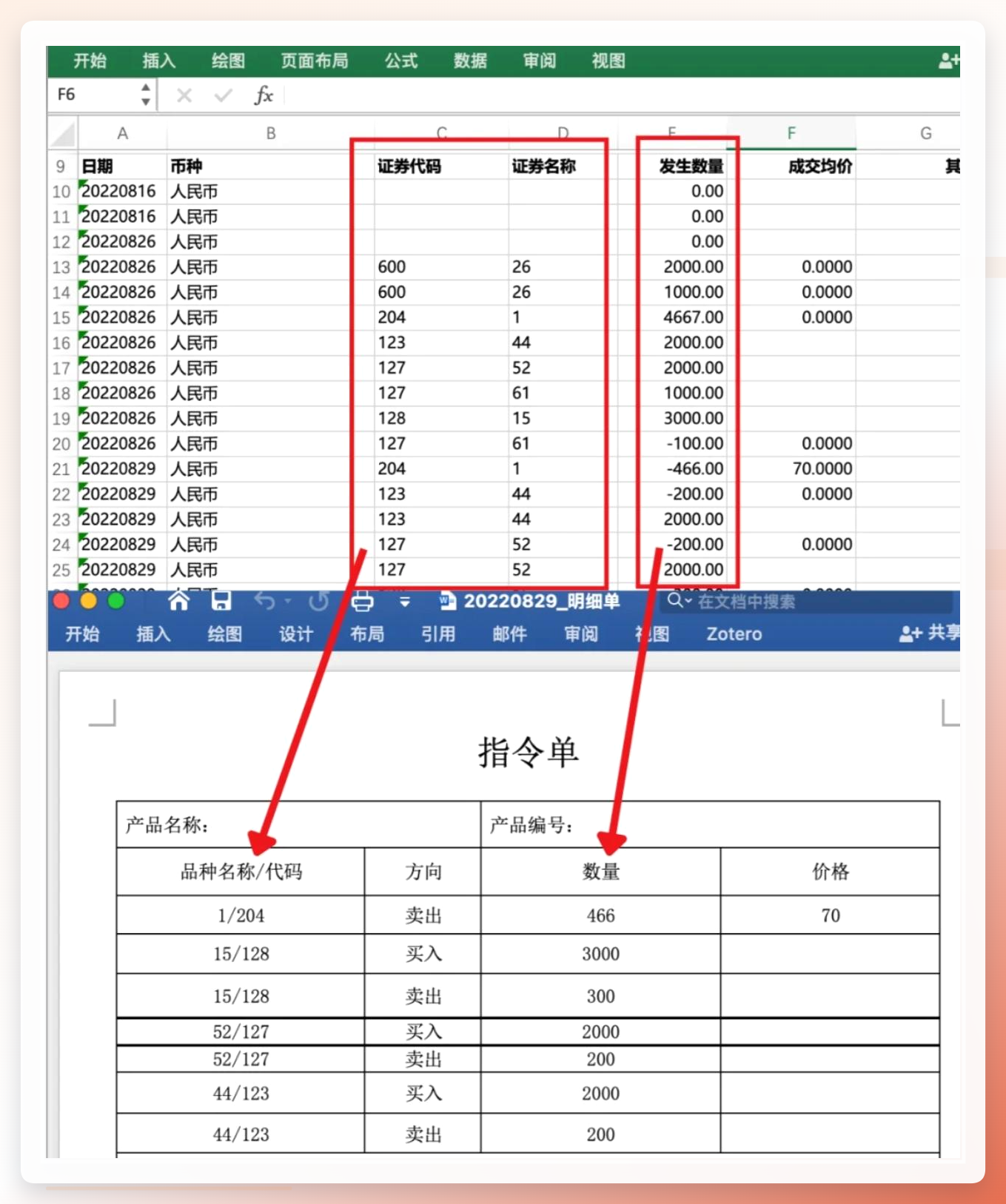The height and width of the screenshot is (1204, 1006).
Task: Open Word search magnifier dropdown
Action: coord(679,600)
